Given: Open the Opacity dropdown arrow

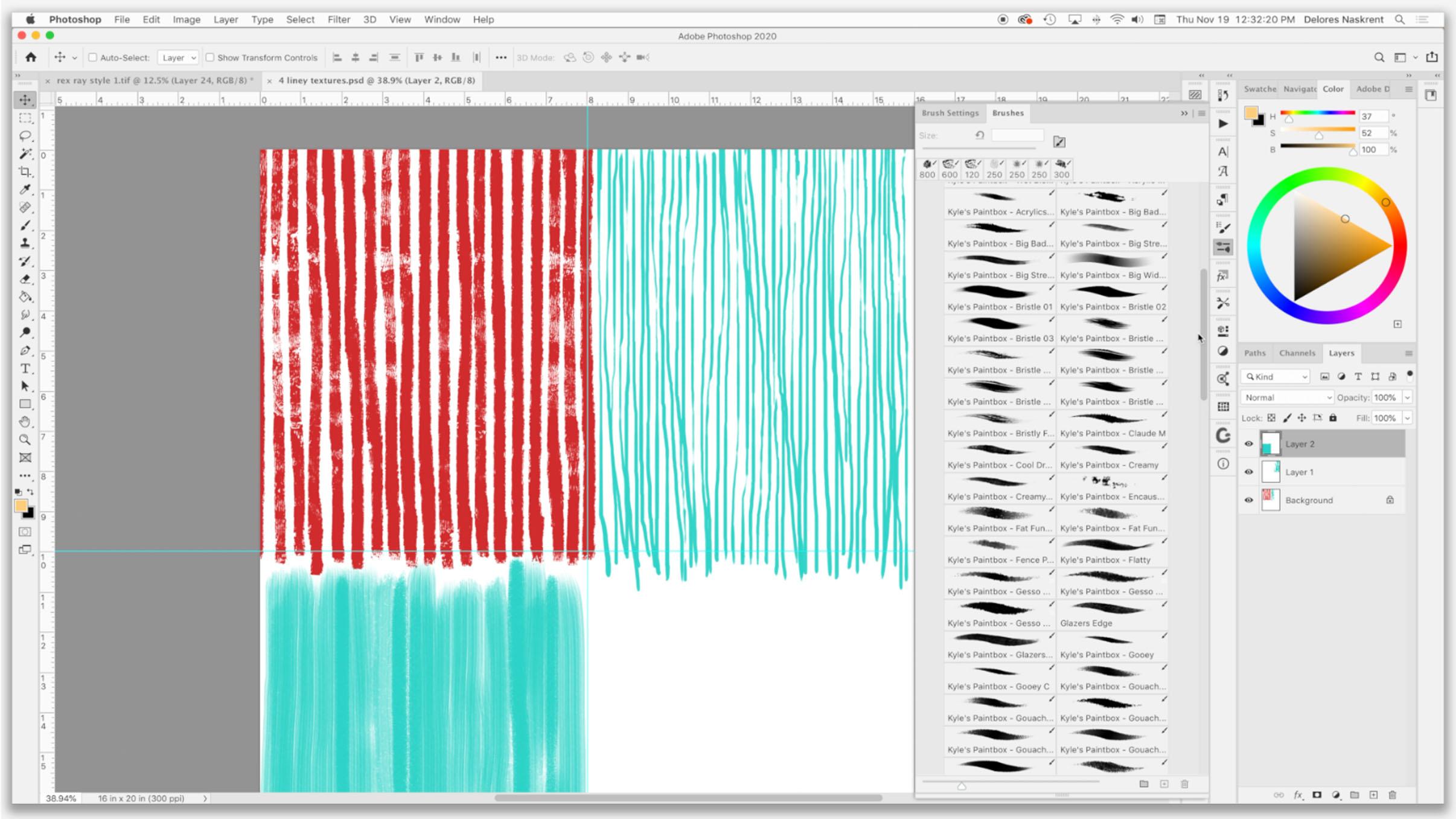Looking at the screenshot, I should point(1407,397).
